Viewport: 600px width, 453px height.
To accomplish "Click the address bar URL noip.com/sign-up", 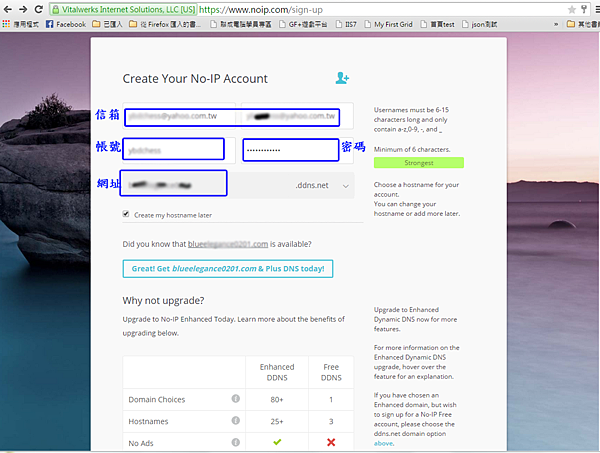I will (x=260, y=10).
